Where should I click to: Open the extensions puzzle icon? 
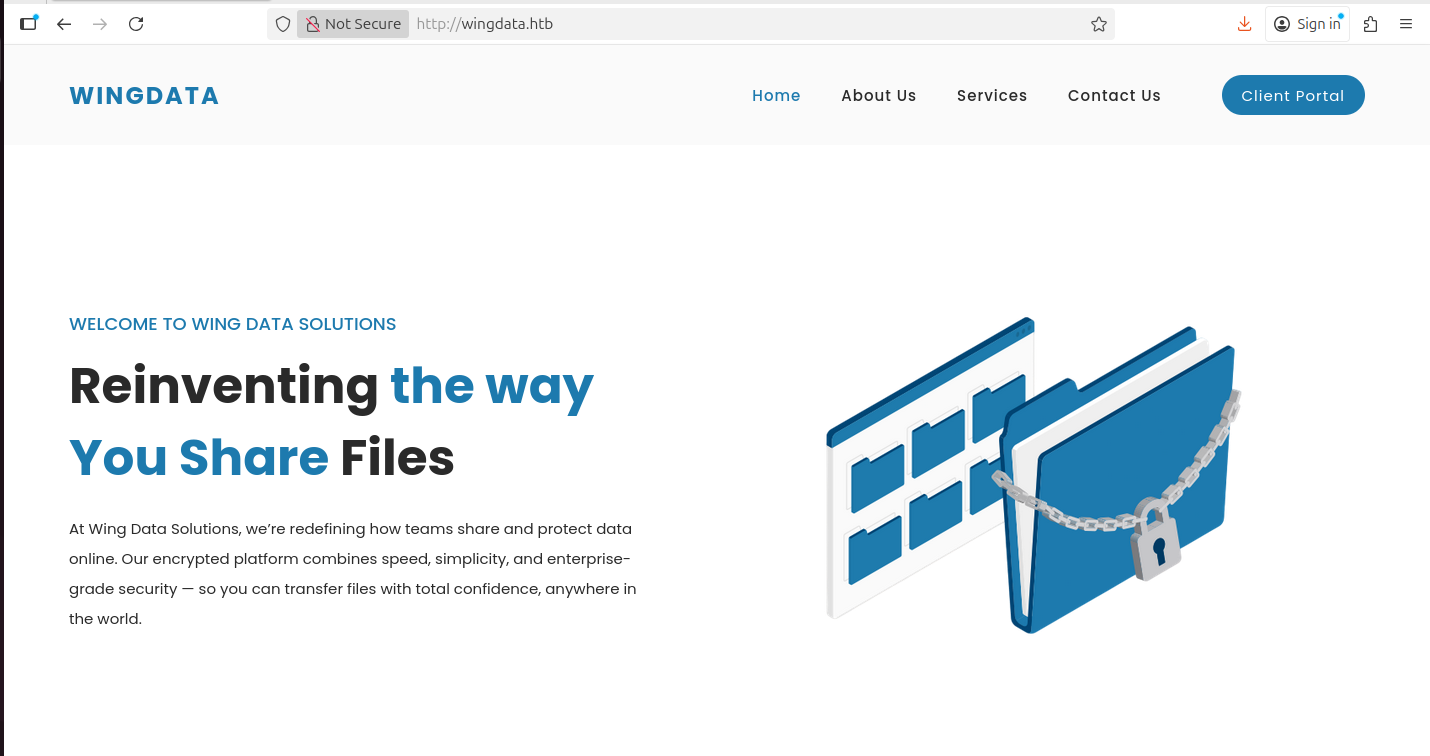(1370, 24)
